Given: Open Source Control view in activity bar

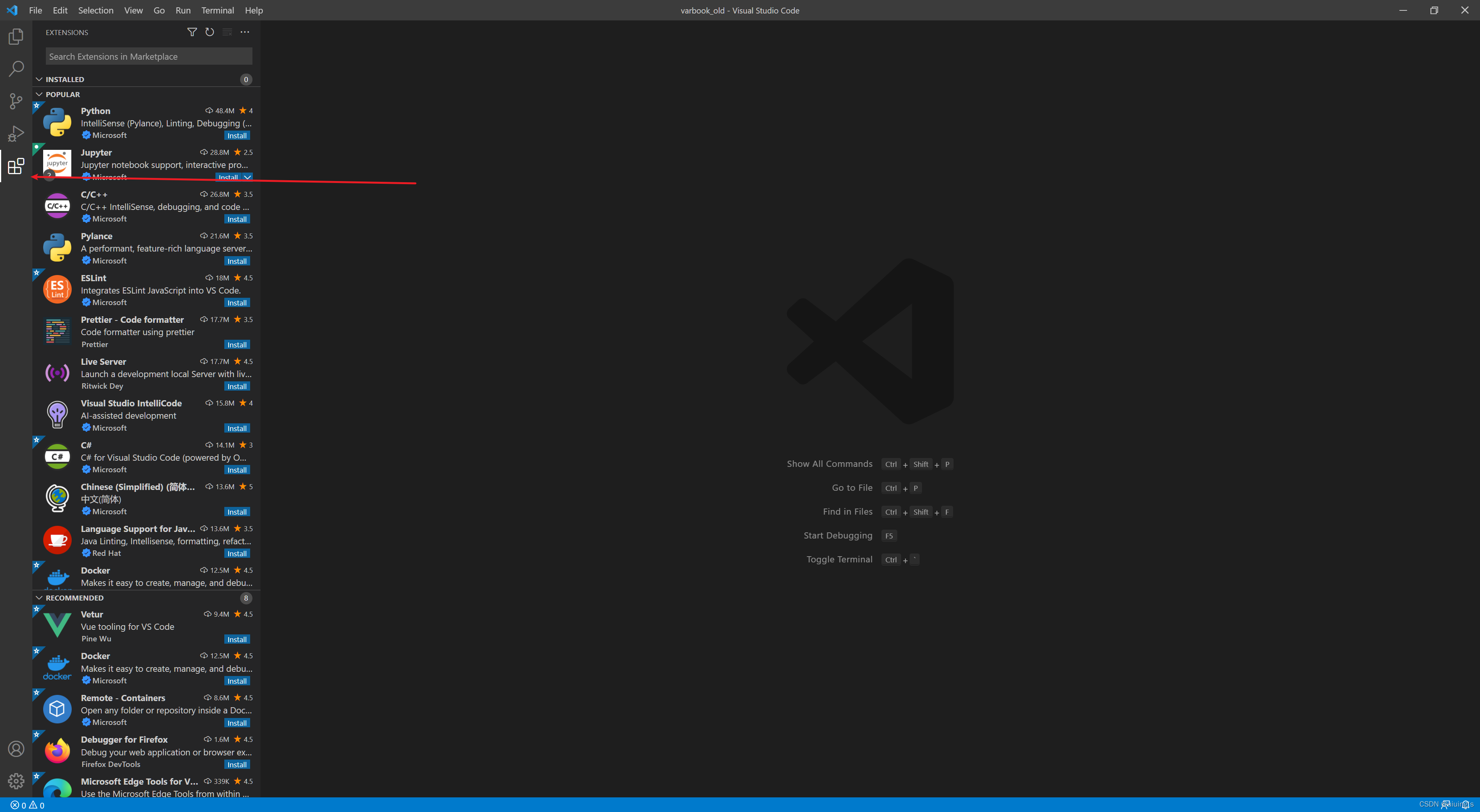Looking at the screenshot, I should [x=16, y=101].
